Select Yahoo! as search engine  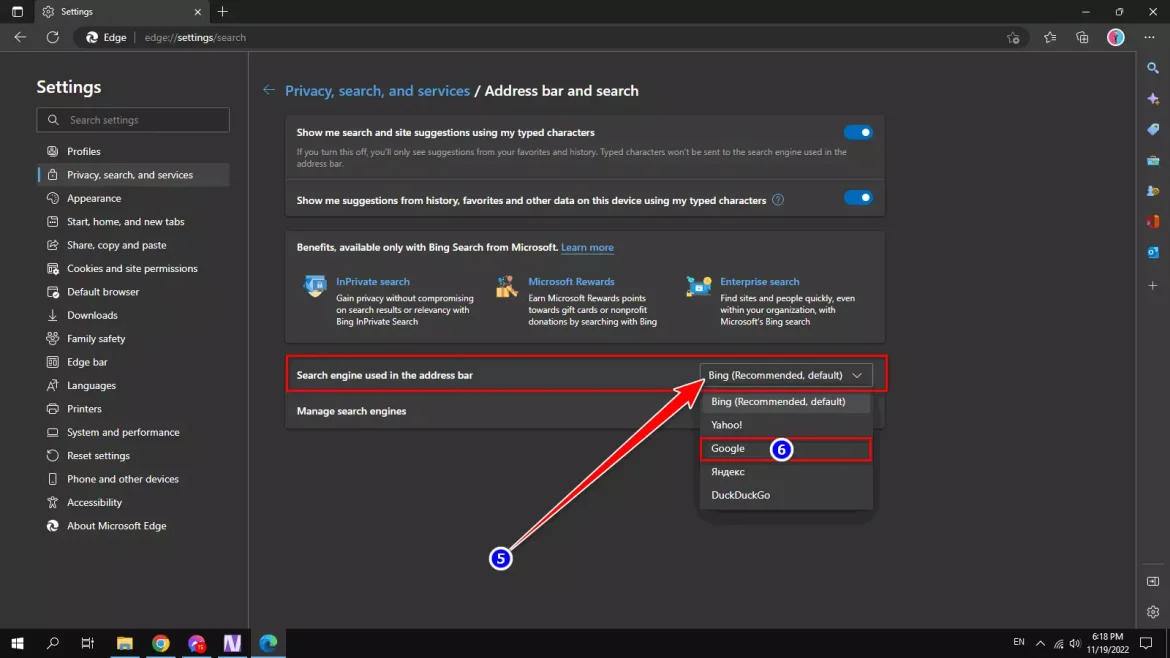[x=786, y=425]
